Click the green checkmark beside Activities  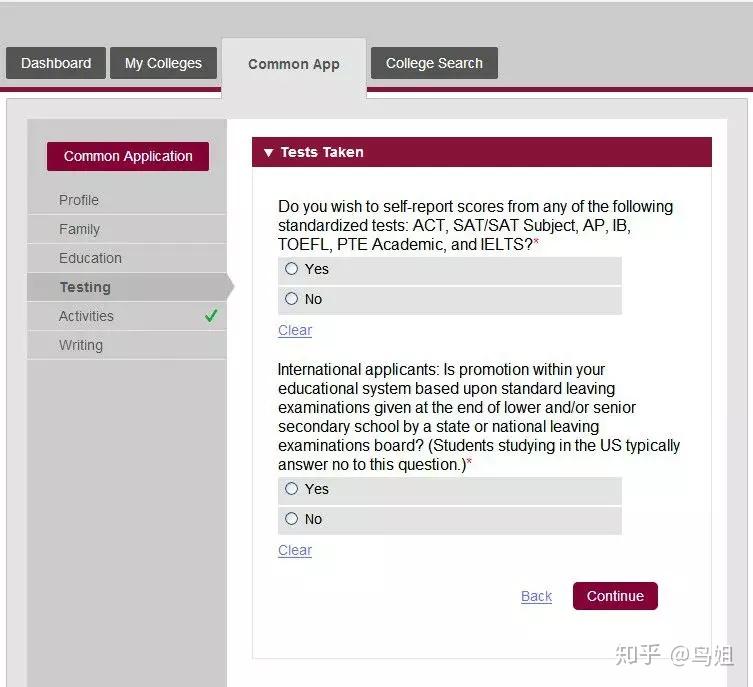[x=211, y=316]
